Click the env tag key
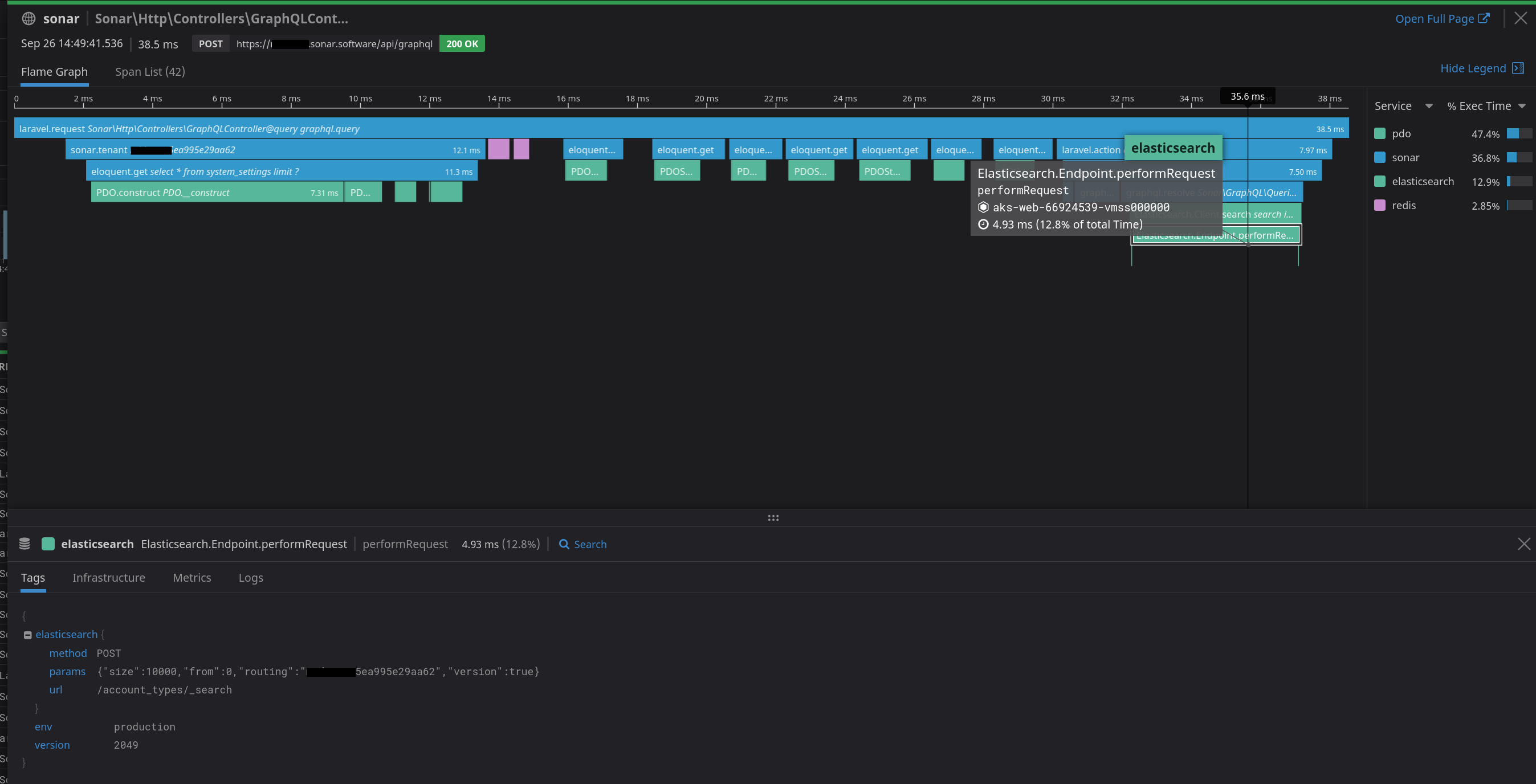 coord(43,727)
